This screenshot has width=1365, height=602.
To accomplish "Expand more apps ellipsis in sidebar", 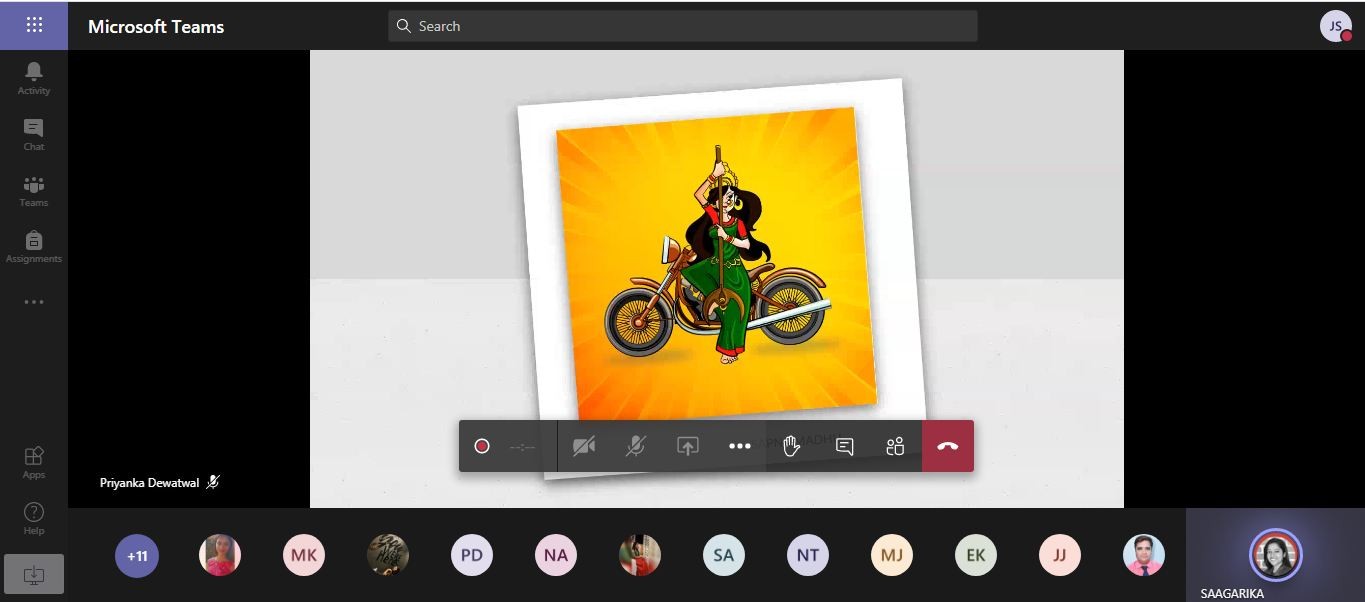I will coord(34,302).
